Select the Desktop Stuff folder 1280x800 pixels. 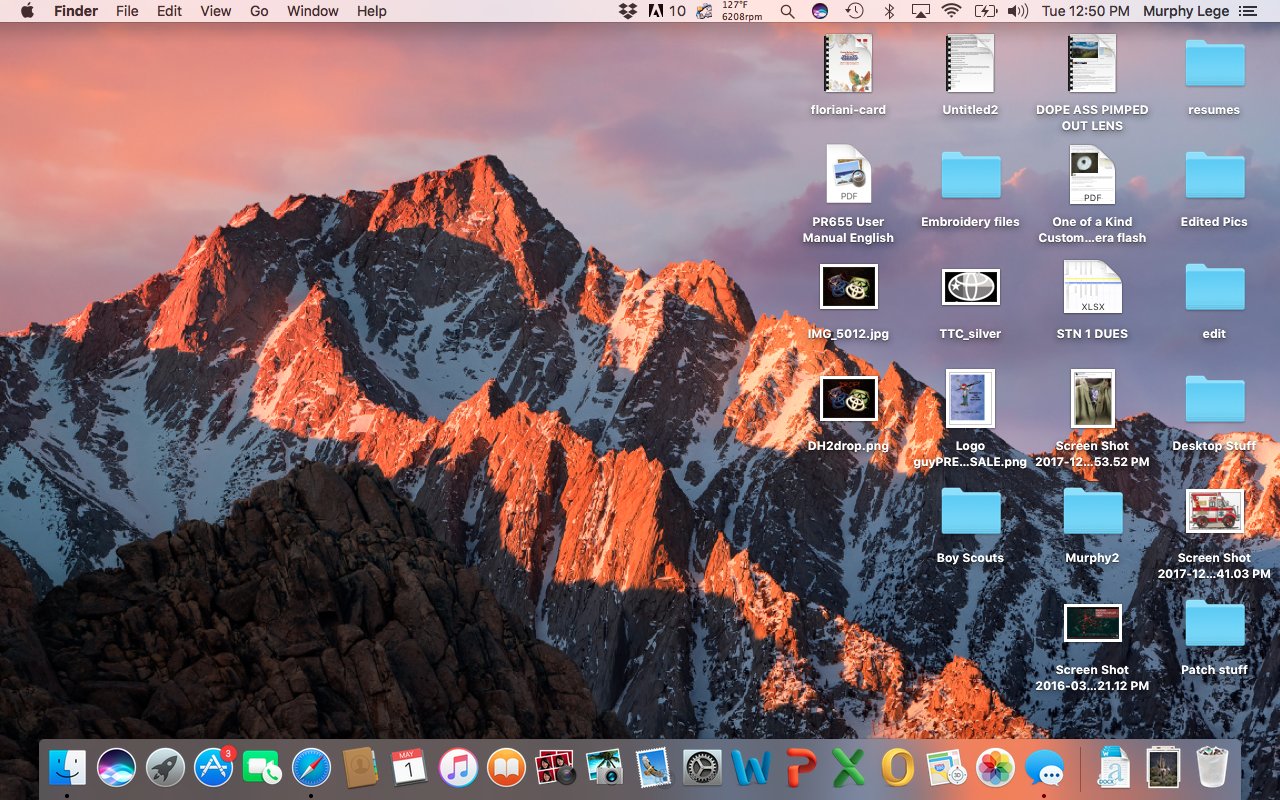click(1214, 411)
